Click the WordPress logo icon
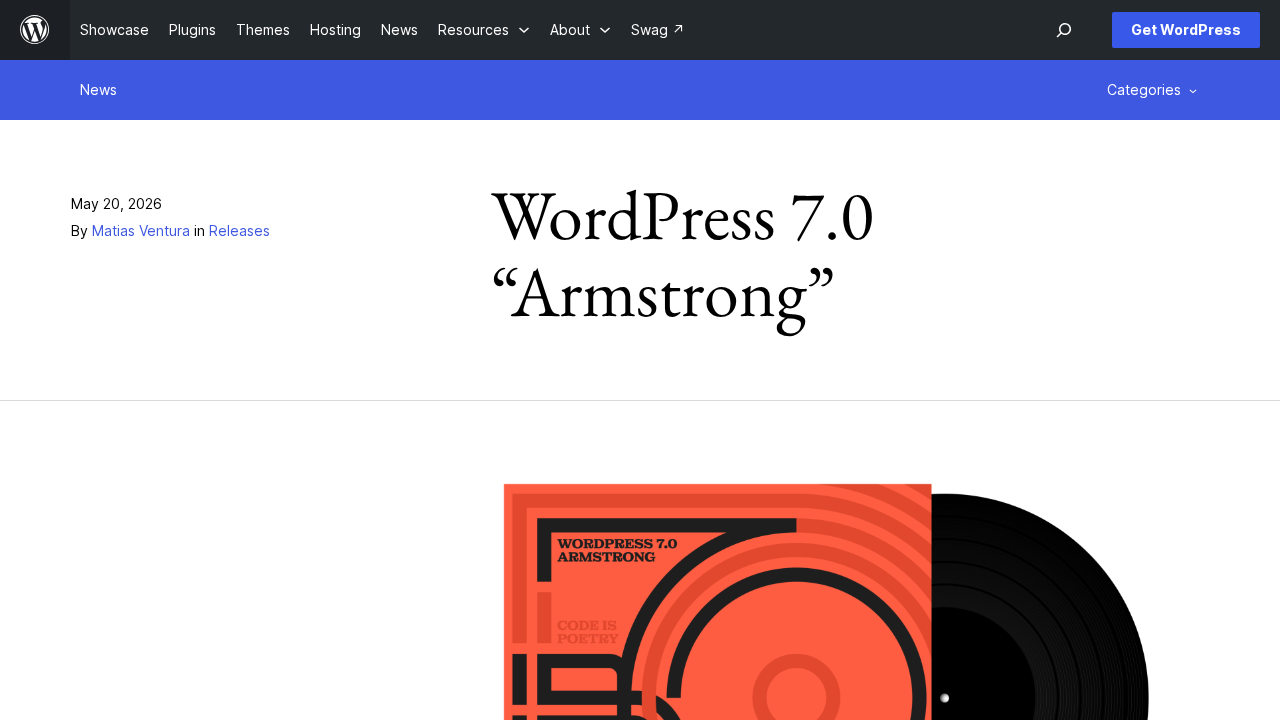The height and width of the screenshot is (720, 1280). tap(35, 30)
